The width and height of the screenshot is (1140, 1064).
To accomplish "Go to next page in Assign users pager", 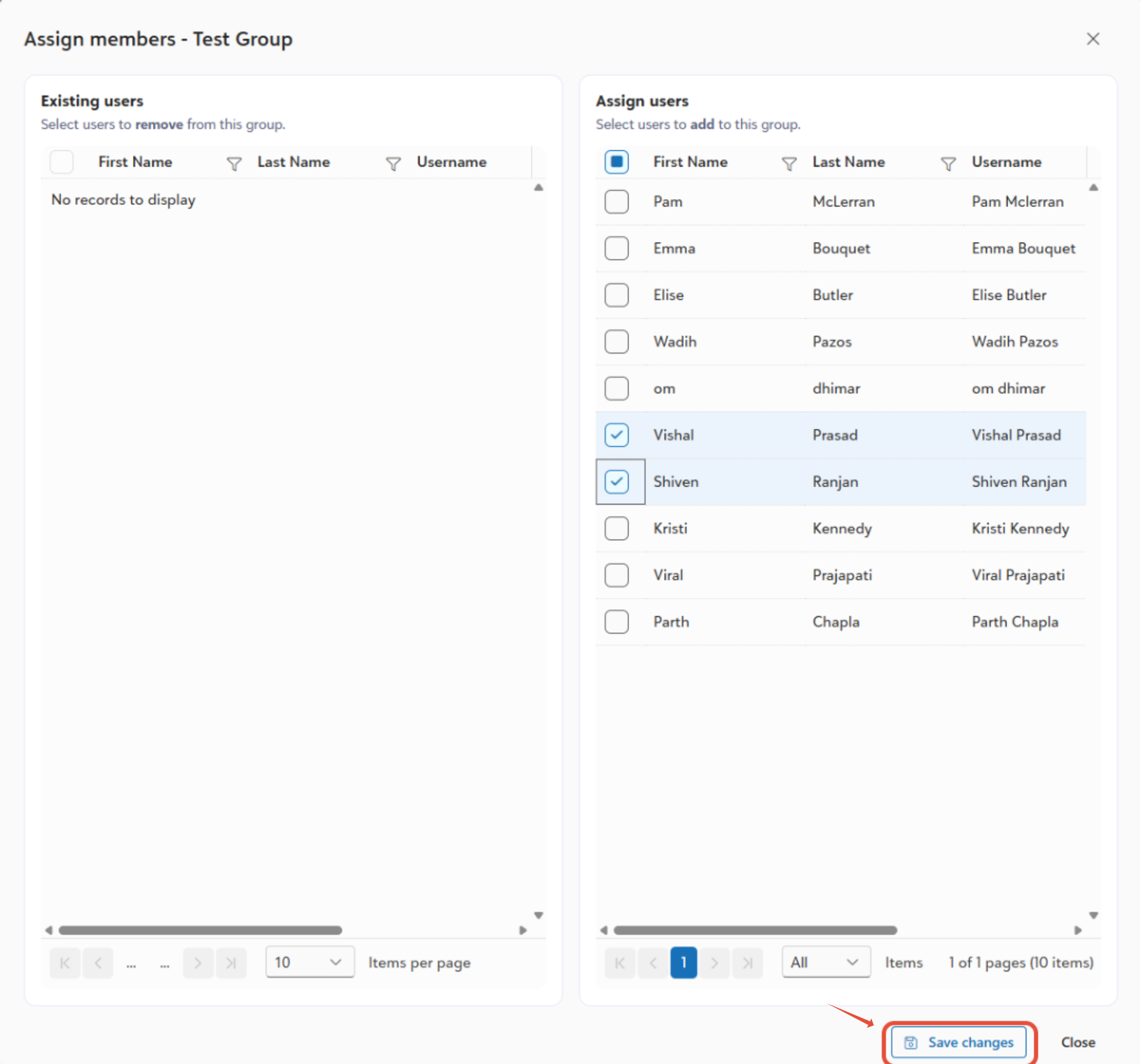I will [x=715, y=962].
